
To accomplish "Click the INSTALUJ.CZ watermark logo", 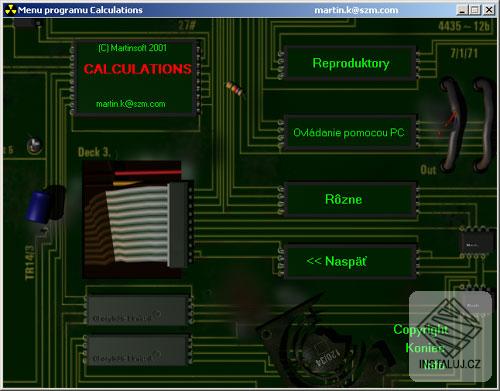I will point(450,337).
